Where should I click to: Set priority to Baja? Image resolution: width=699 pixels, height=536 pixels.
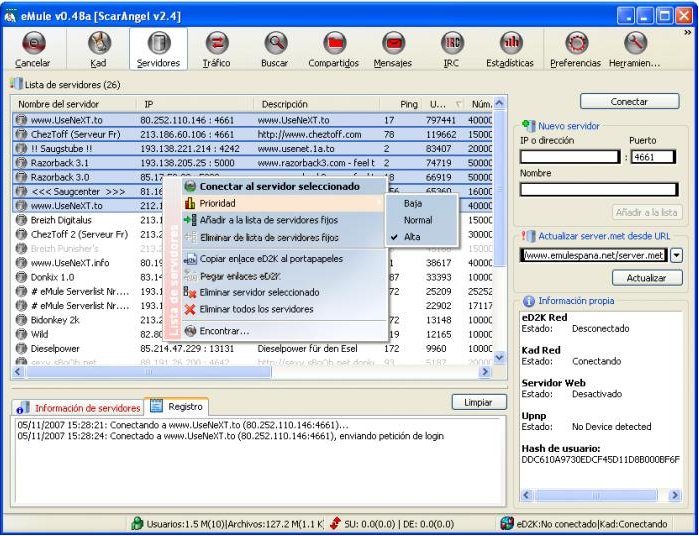(x=422, y=203)
